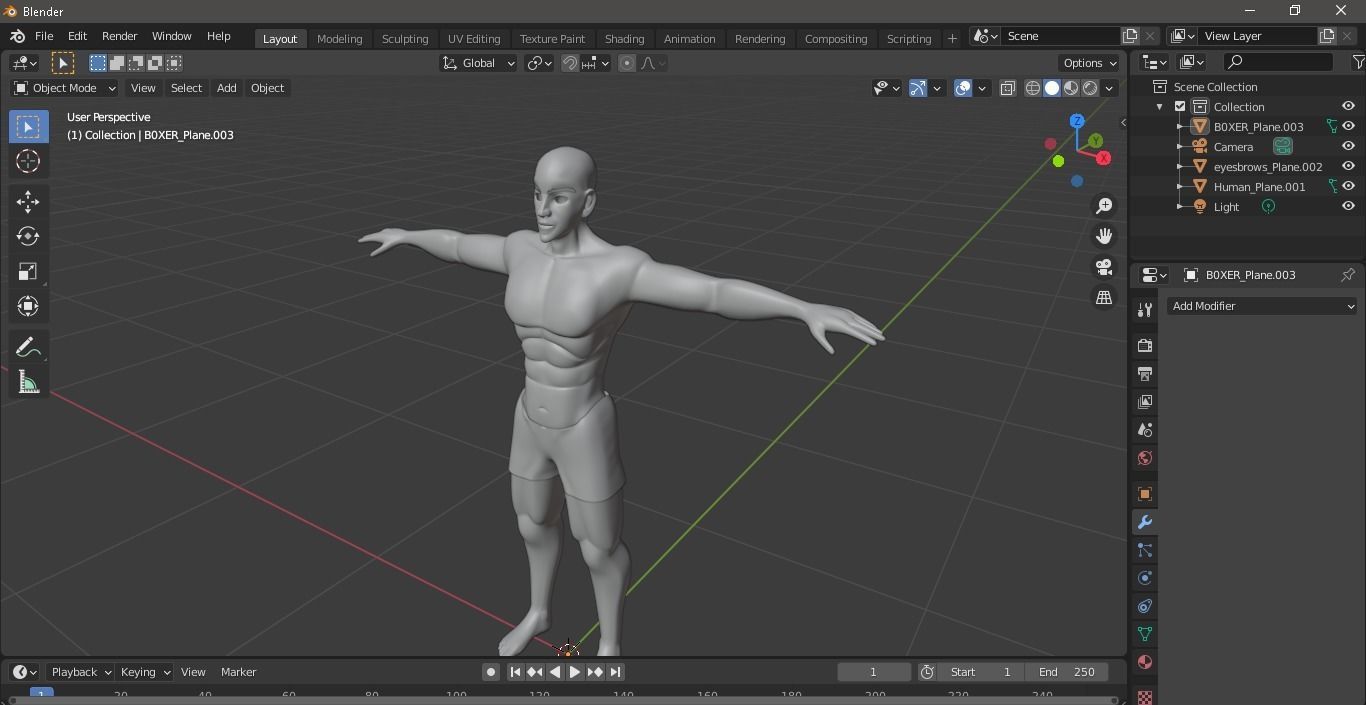Viewport: 1366px width, 705px height.
Task: Open the viewport Select menu
Action: tap(186, 88)
